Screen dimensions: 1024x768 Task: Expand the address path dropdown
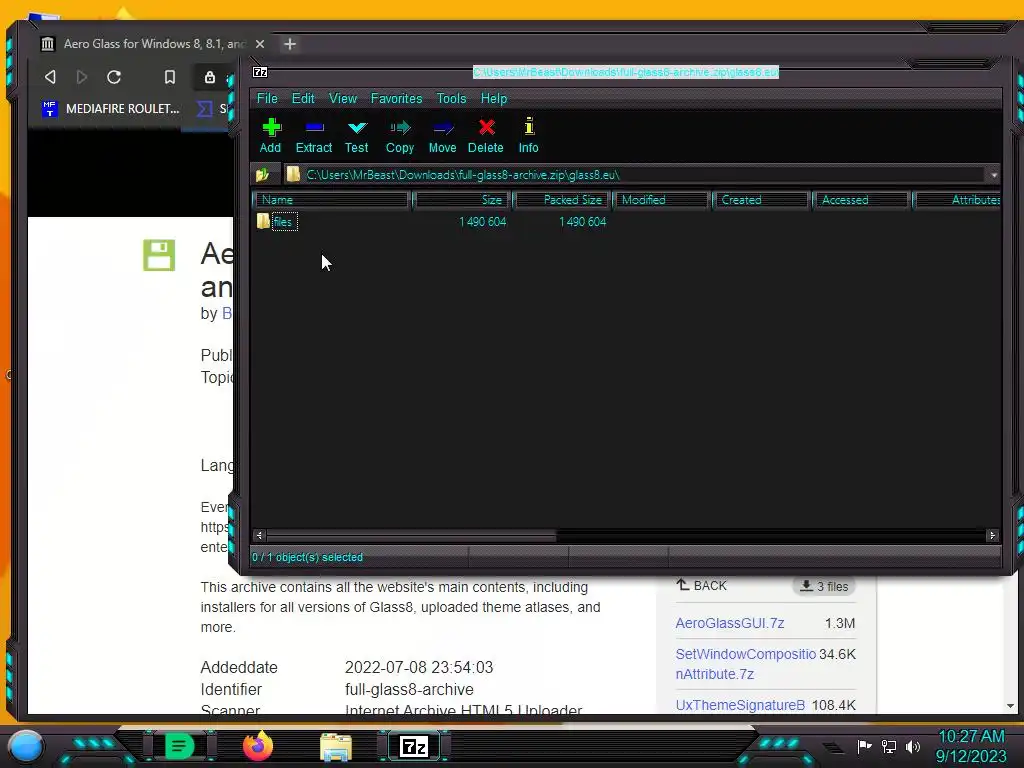pyautogui.click(x=993, y=175)
